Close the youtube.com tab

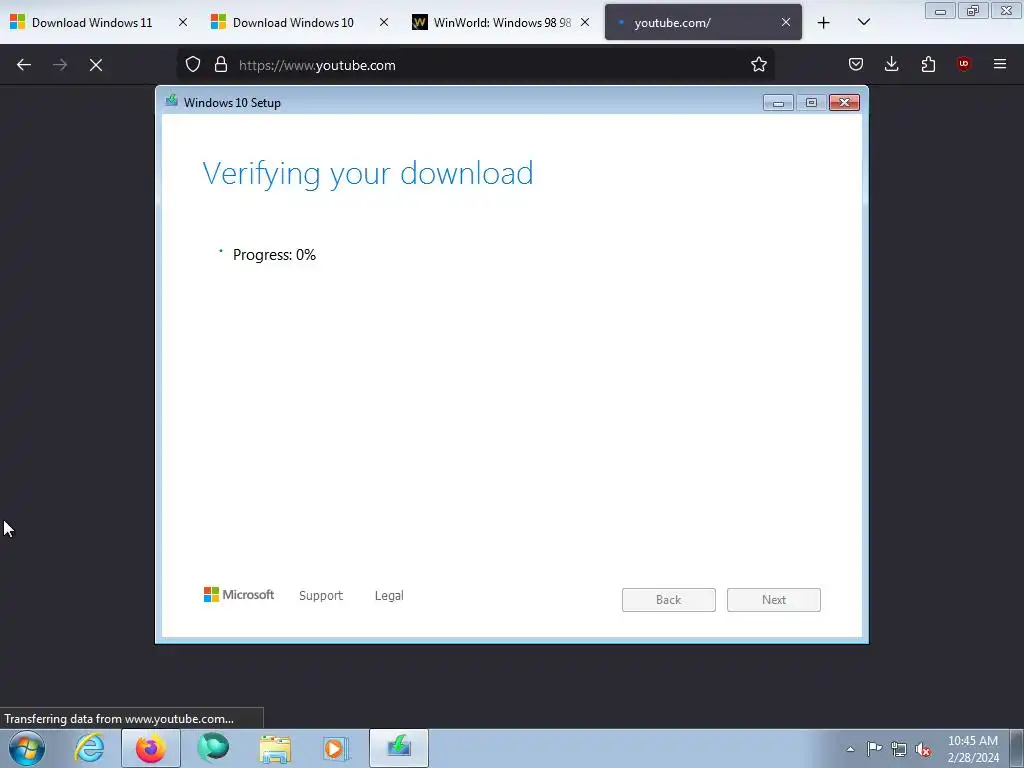(x=786, y=22)
